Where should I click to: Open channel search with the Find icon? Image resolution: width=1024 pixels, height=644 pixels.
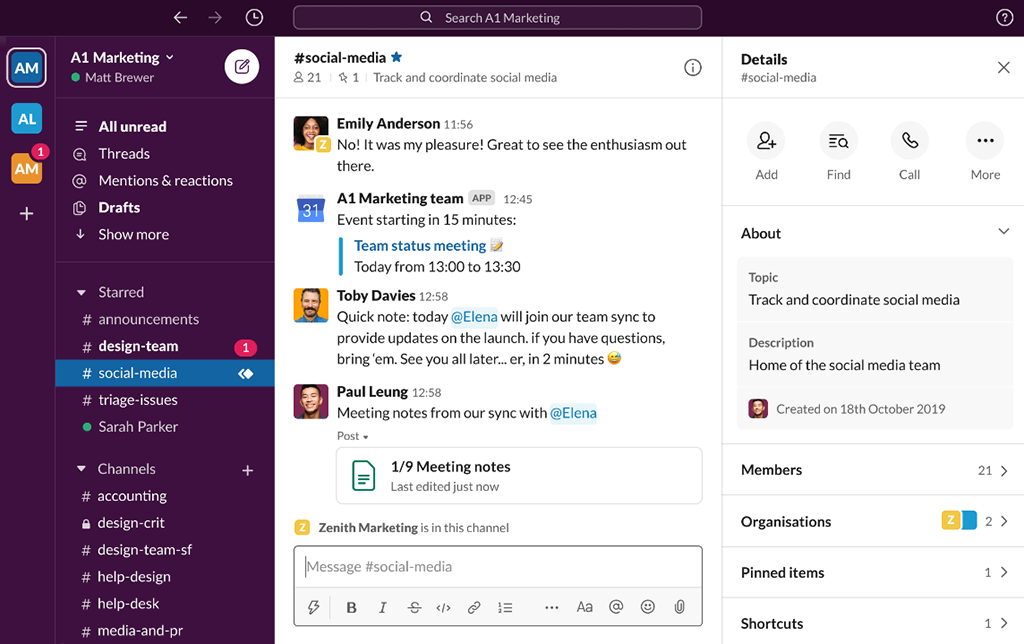[x=838, y=141]
